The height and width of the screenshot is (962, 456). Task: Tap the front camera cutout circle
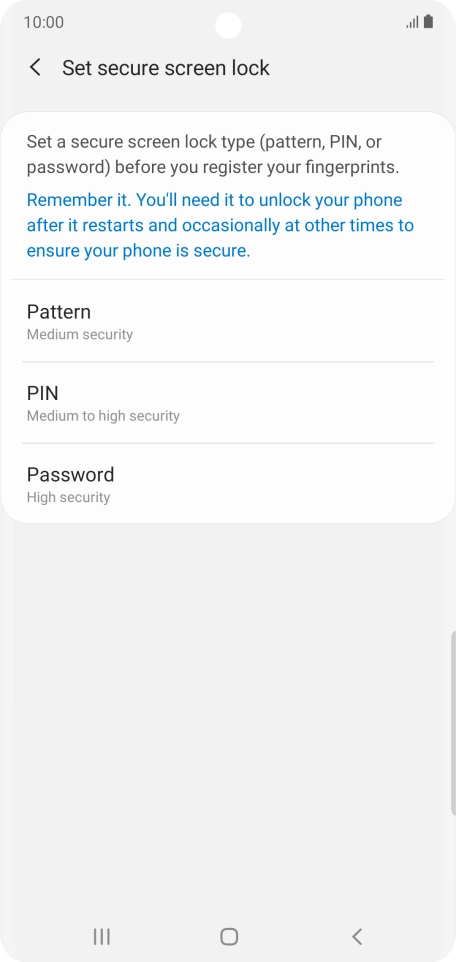click(228, 26)
